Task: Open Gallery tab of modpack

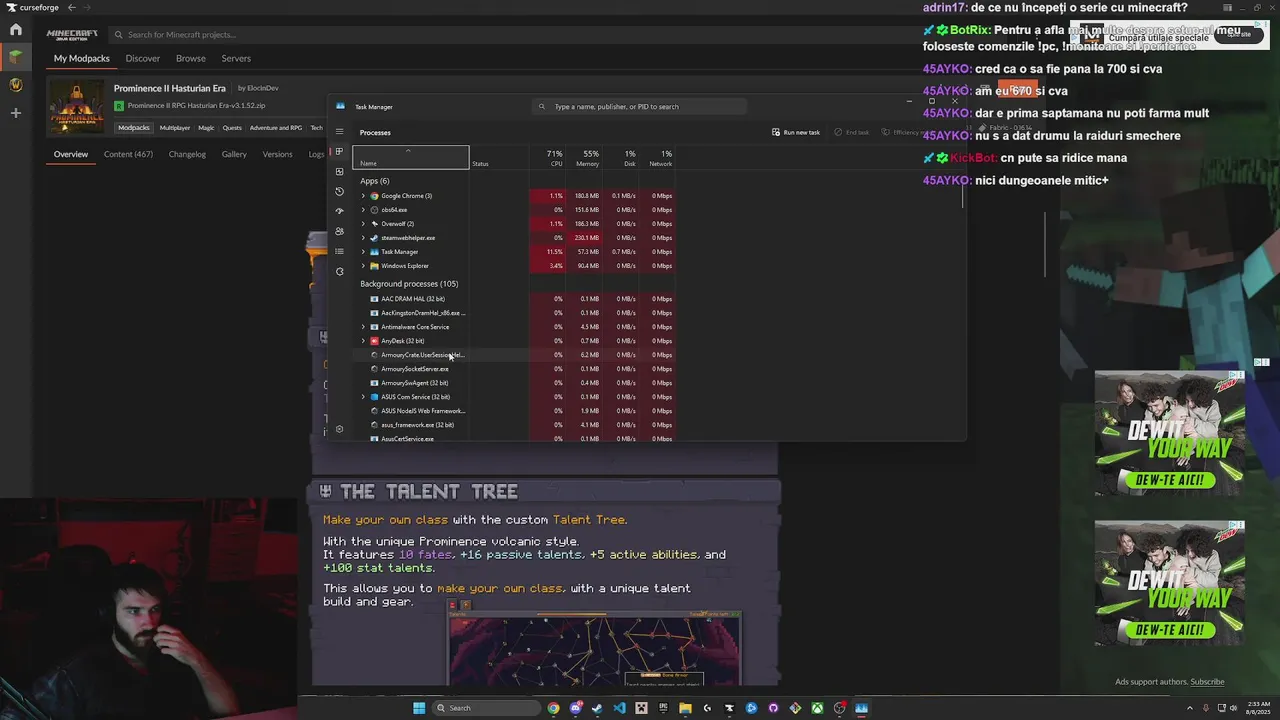Action: 234,154
